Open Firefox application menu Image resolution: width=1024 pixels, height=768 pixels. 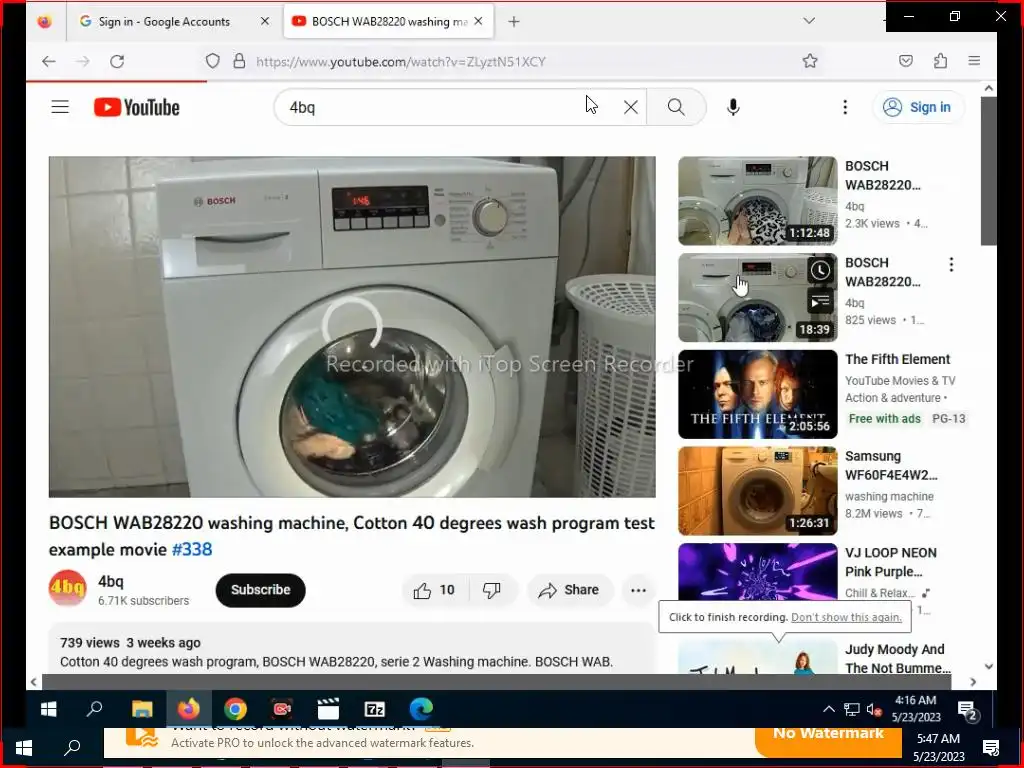coord(974,61)
